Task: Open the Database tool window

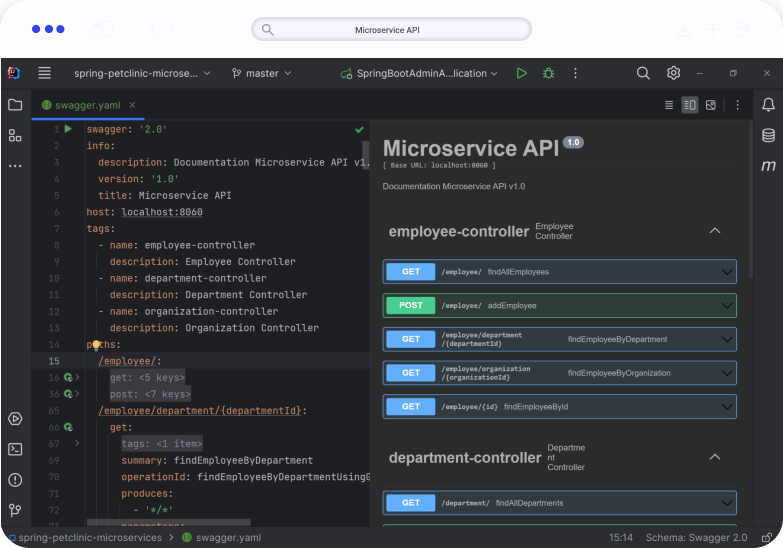Action: (x=768, y=135)
